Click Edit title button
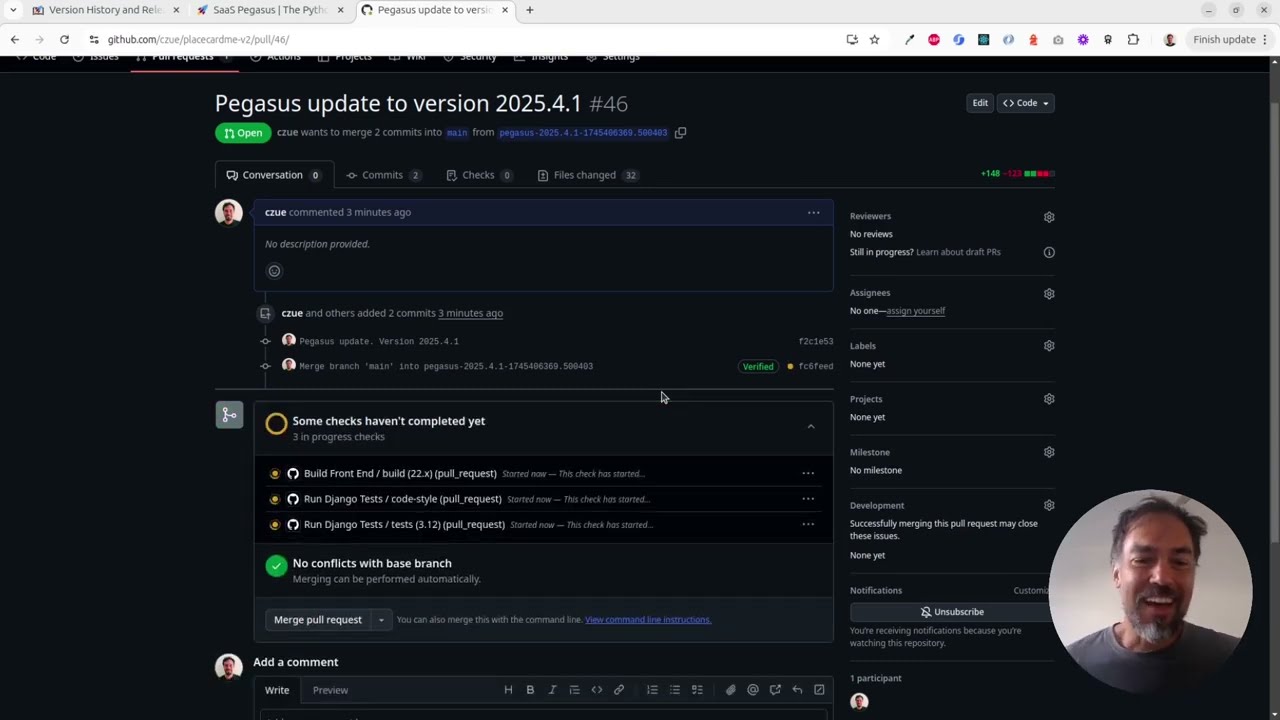This screenshot has width=1280, height=720. [980, 103]
